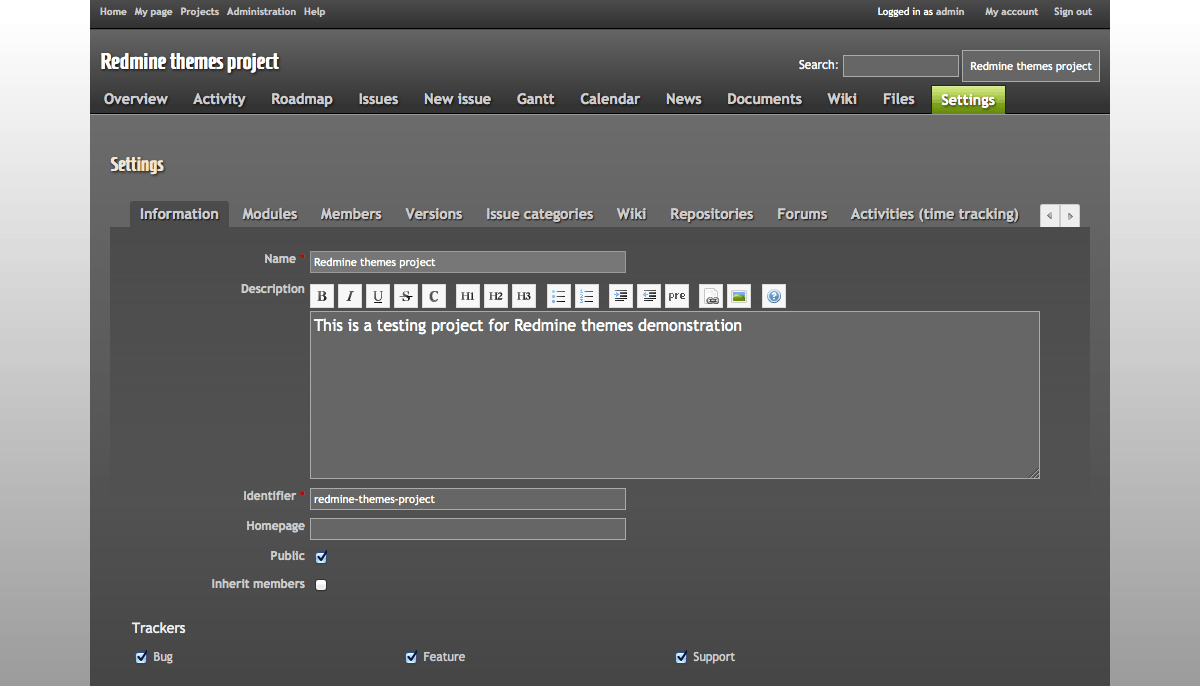
Task: Click in the Homepage field
Action: (x=468, y=529)
